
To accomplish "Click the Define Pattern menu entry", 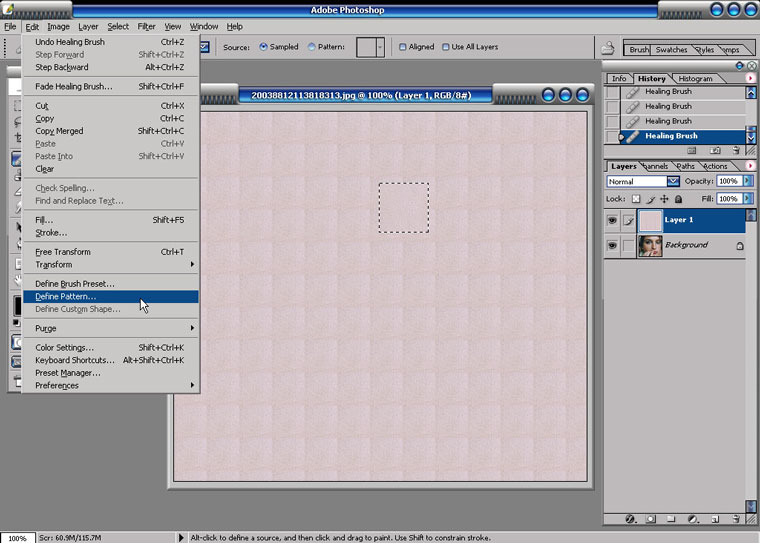I will (x=66, y=297).
